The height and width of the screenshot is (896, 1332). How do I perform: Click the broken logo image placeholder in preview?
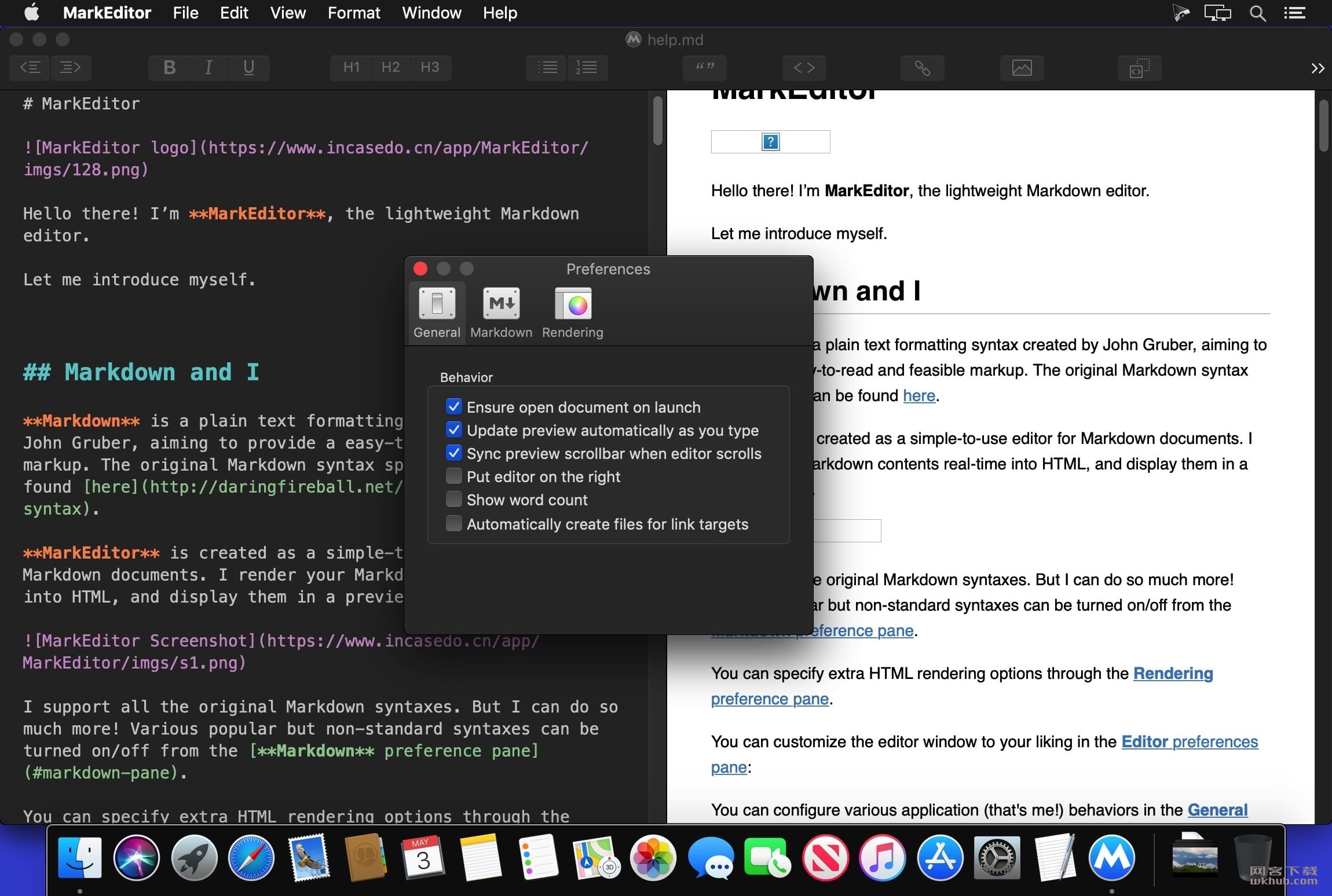pos(770,142)
